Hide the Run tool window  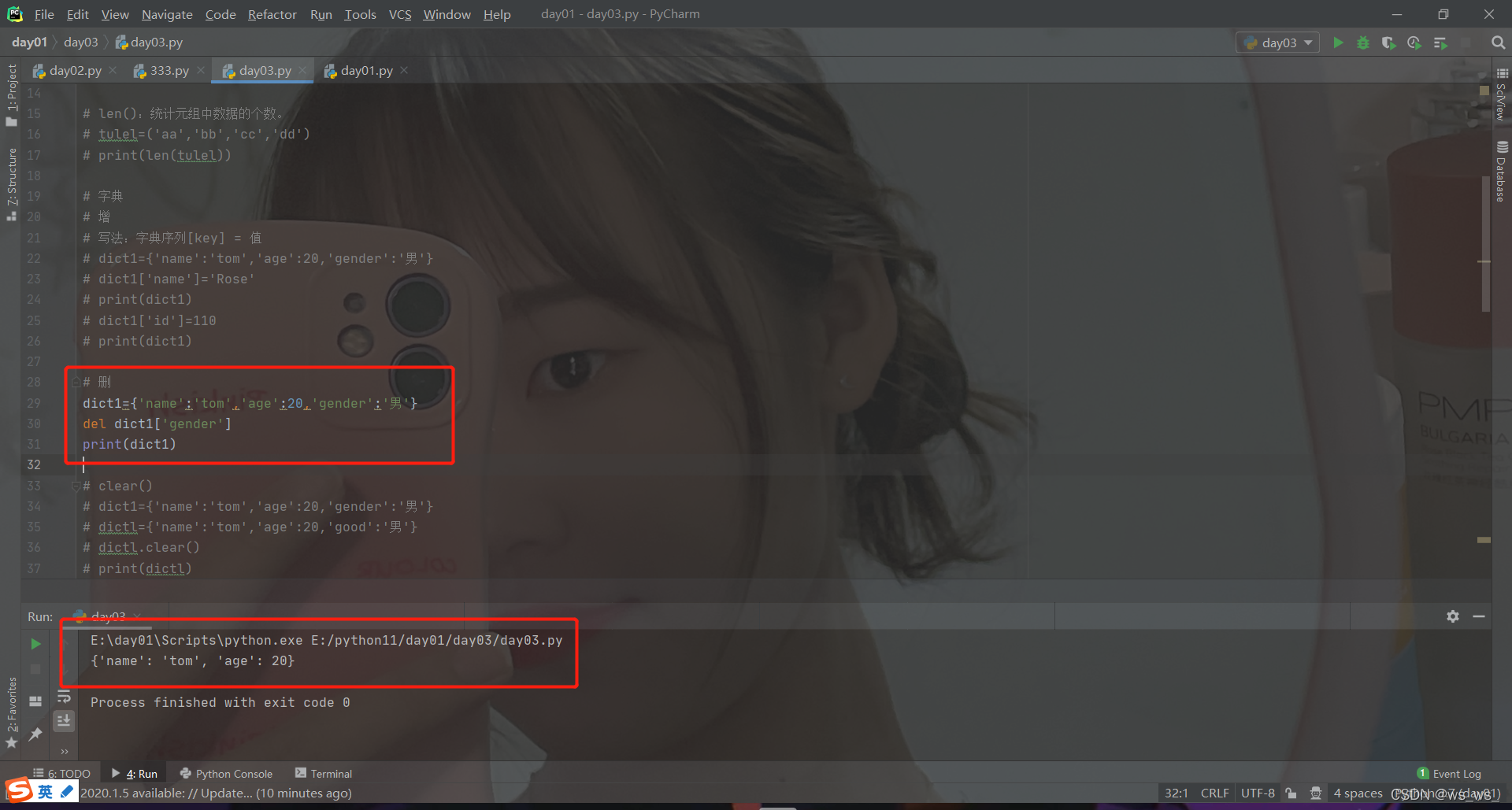(1479, 616)
